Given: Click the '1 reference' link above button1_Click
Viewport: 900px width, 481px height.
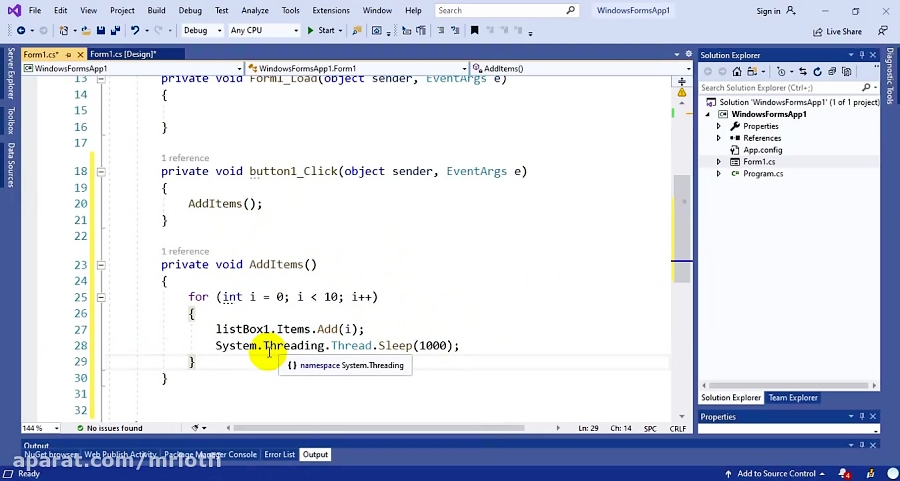Looking at the screenshot, I should pos(185,158).
